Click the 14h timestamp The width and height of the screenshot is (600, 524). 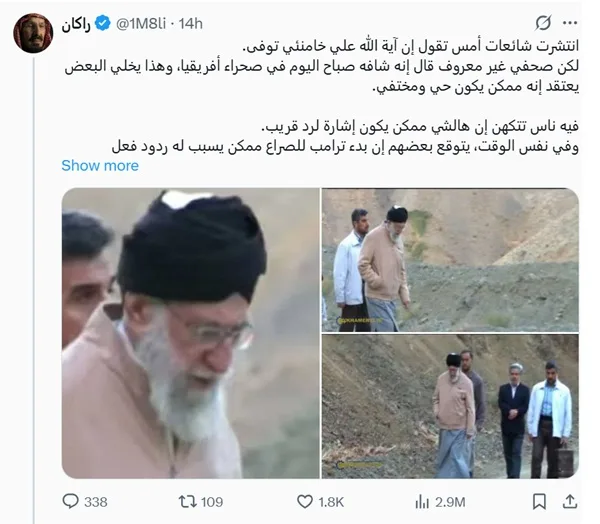191,24
